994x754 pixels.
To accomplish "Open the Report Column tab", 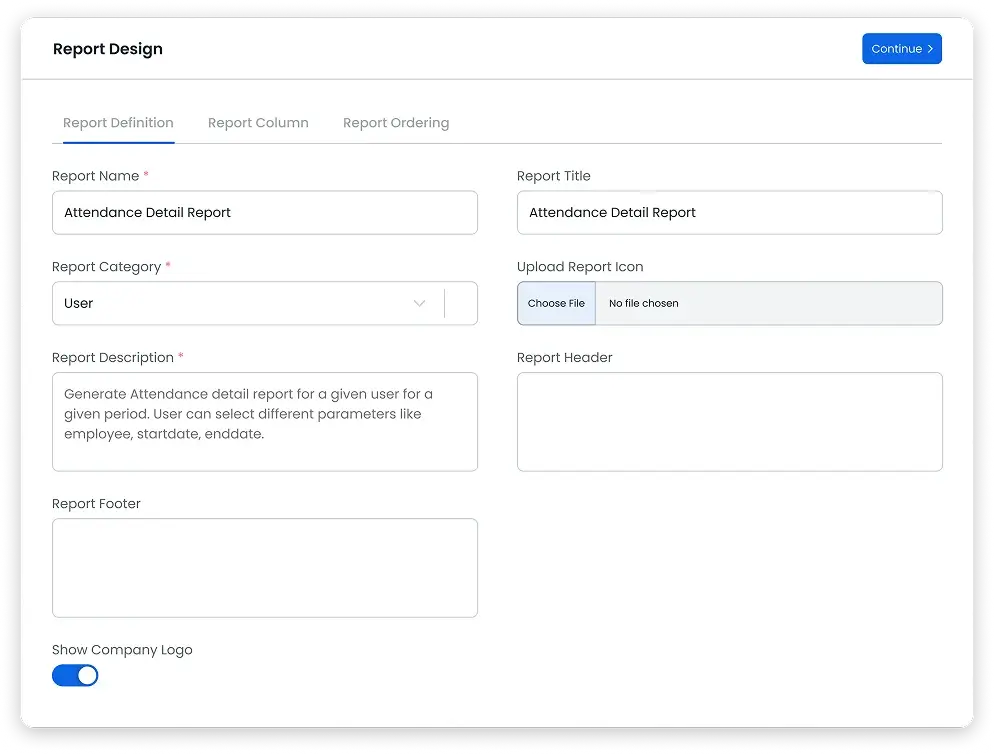I will tap(258, 123).
